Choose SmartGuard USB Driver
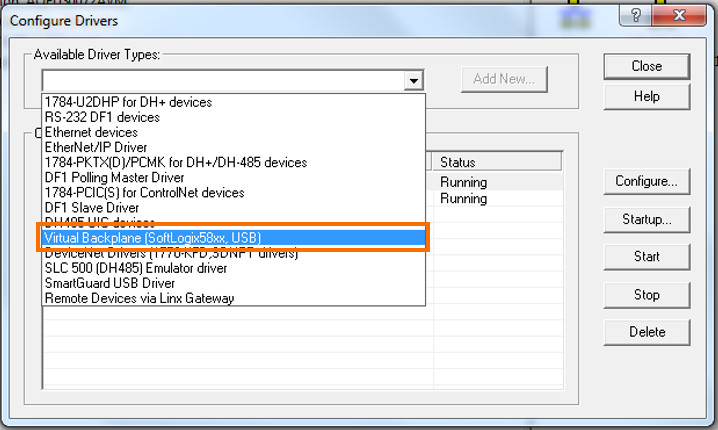This screenshot has height=430, width=718. (x=234, y=283)
